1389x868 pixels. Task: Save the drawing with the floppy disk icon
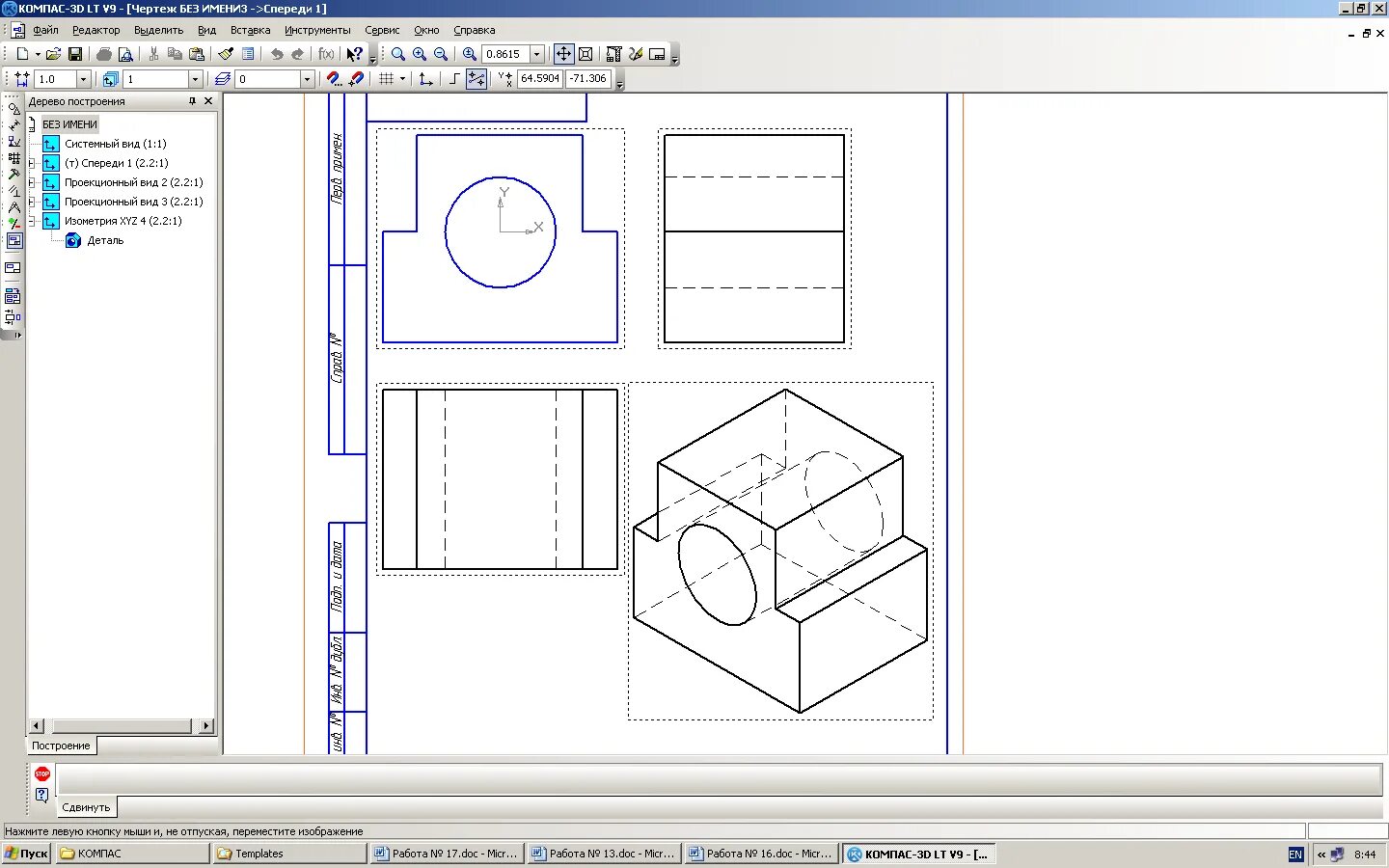click(x=75, y=54)
